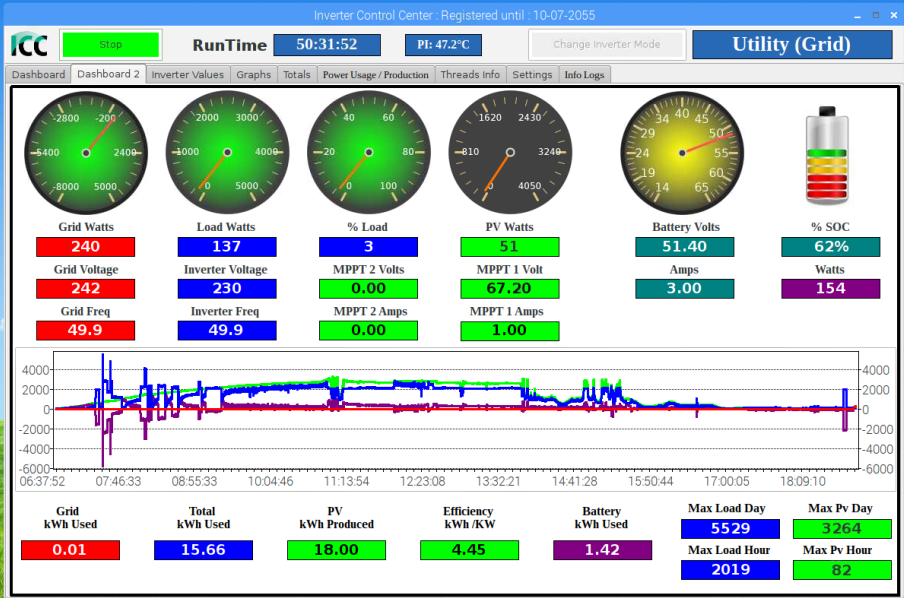Click the PV Watts gray gauge

coord(510,152)
